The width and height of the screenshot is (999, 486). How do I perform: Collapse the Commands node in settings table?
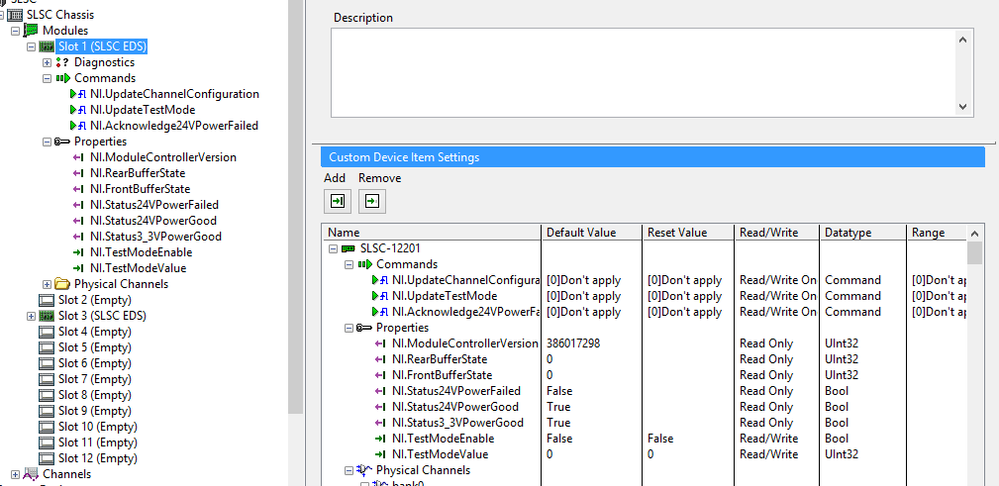tap(348, 265)
